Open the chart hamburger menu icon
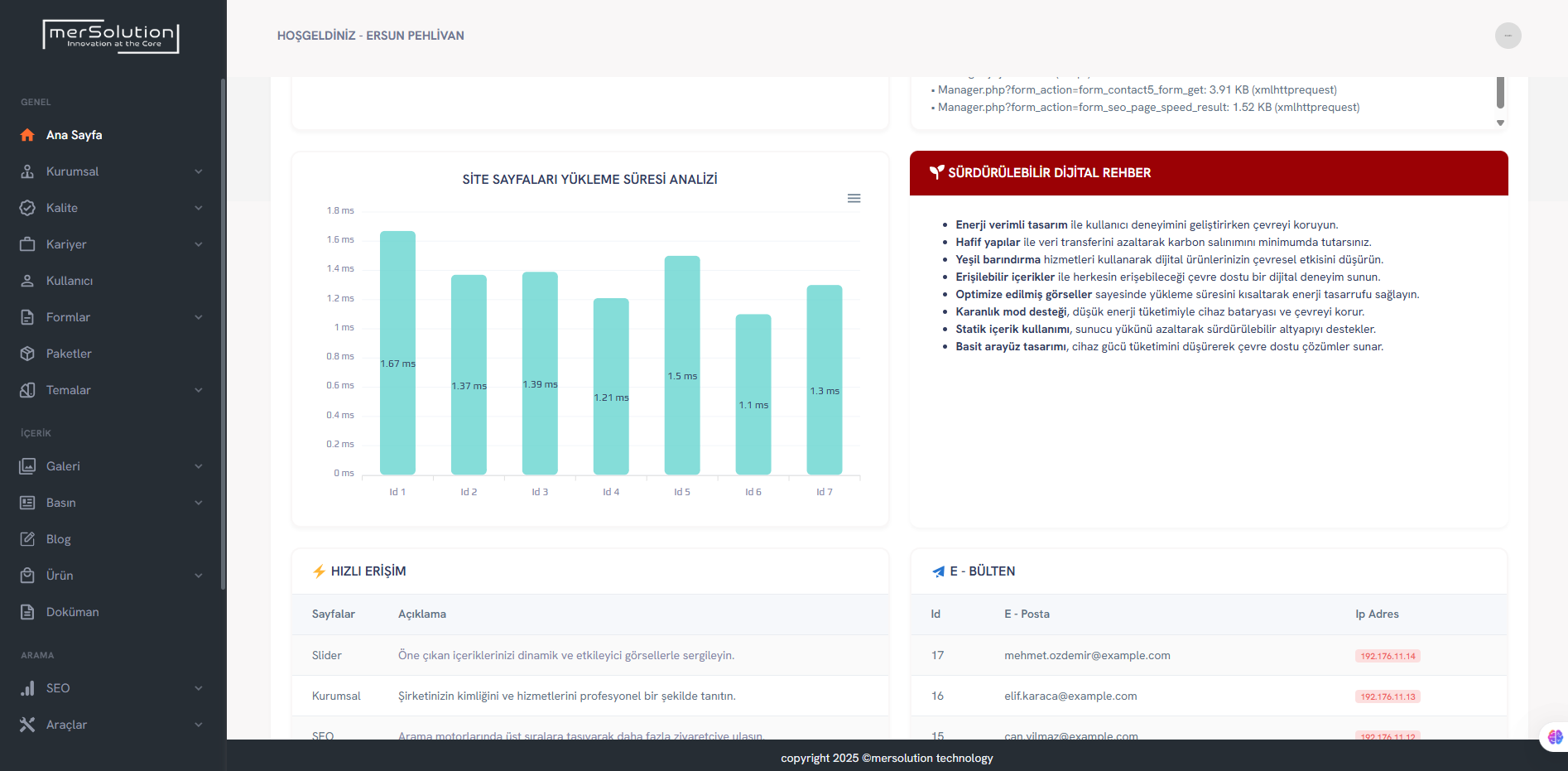The width and height of the screenshot is (1568, 771). tap(854, 199)
